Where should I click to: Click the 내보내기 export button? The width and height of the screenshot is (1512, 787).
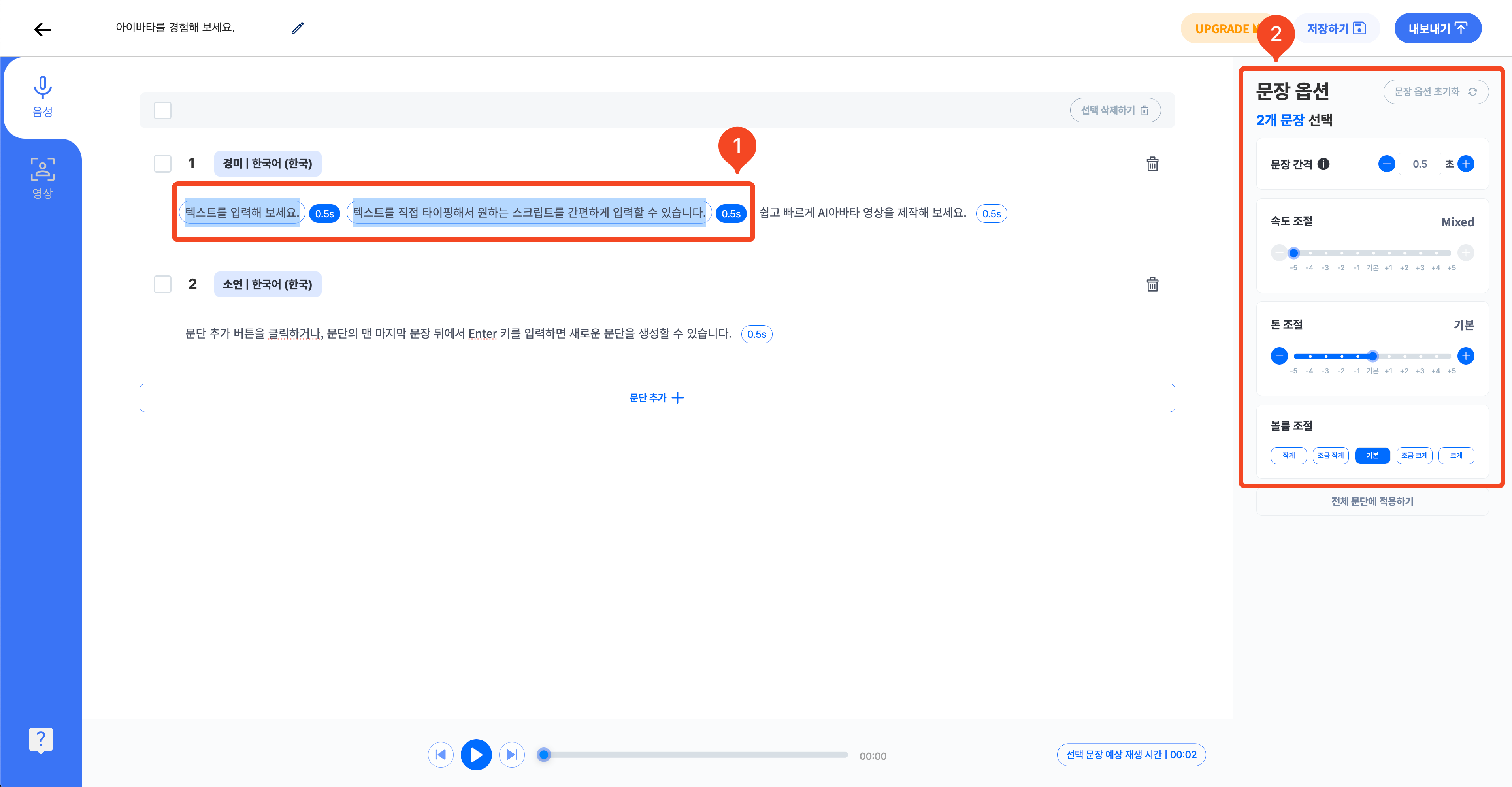pos(1437,29)
